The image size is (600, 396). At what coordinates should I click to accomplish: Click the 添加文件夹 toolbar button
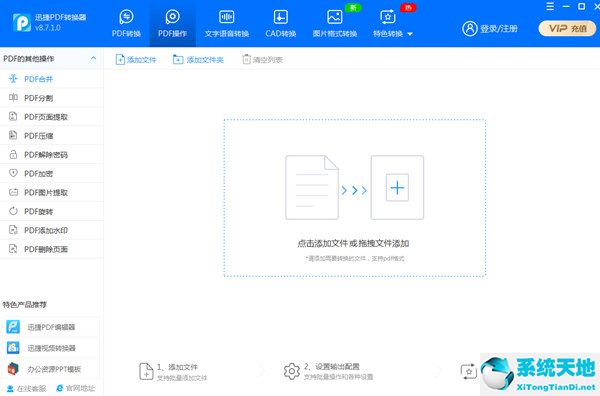(x=198, y=60)
